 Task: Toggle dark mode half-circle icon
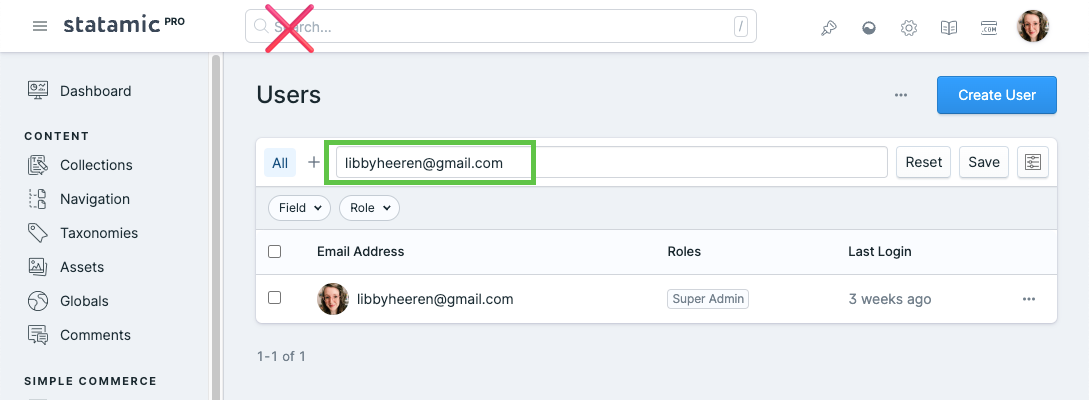coord(868,28)
